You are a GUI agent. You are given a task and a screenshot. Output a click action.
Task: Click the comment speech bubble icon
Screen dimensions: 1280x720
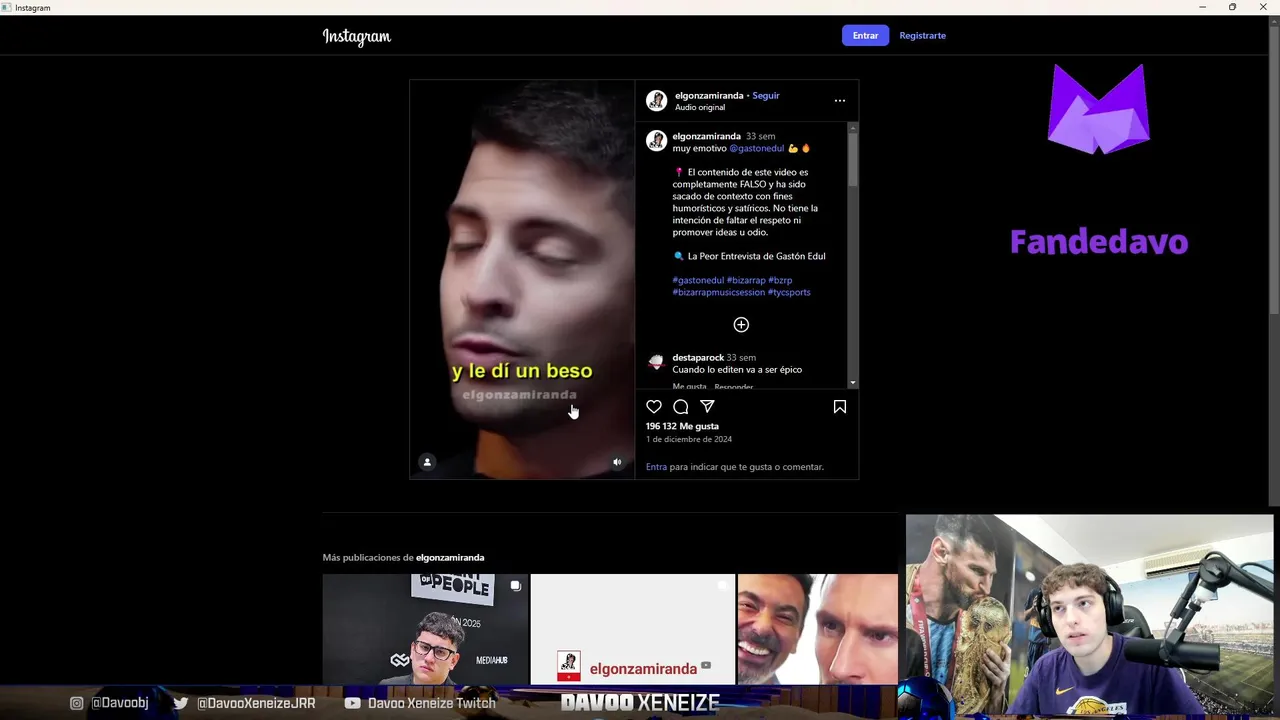tap(681, 406)
